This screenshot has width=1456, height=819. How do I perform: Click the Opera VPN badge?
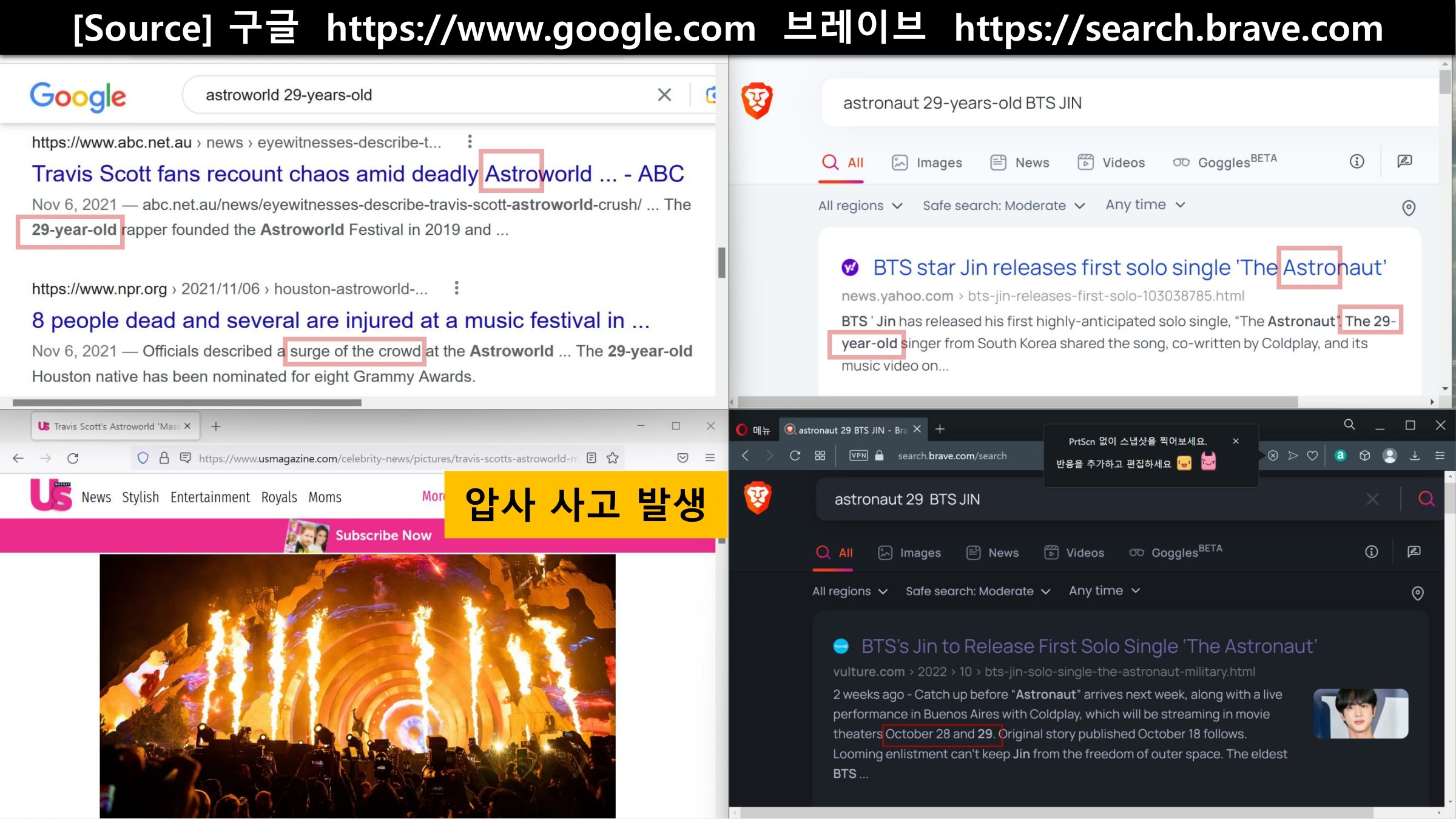click(858, 456)
